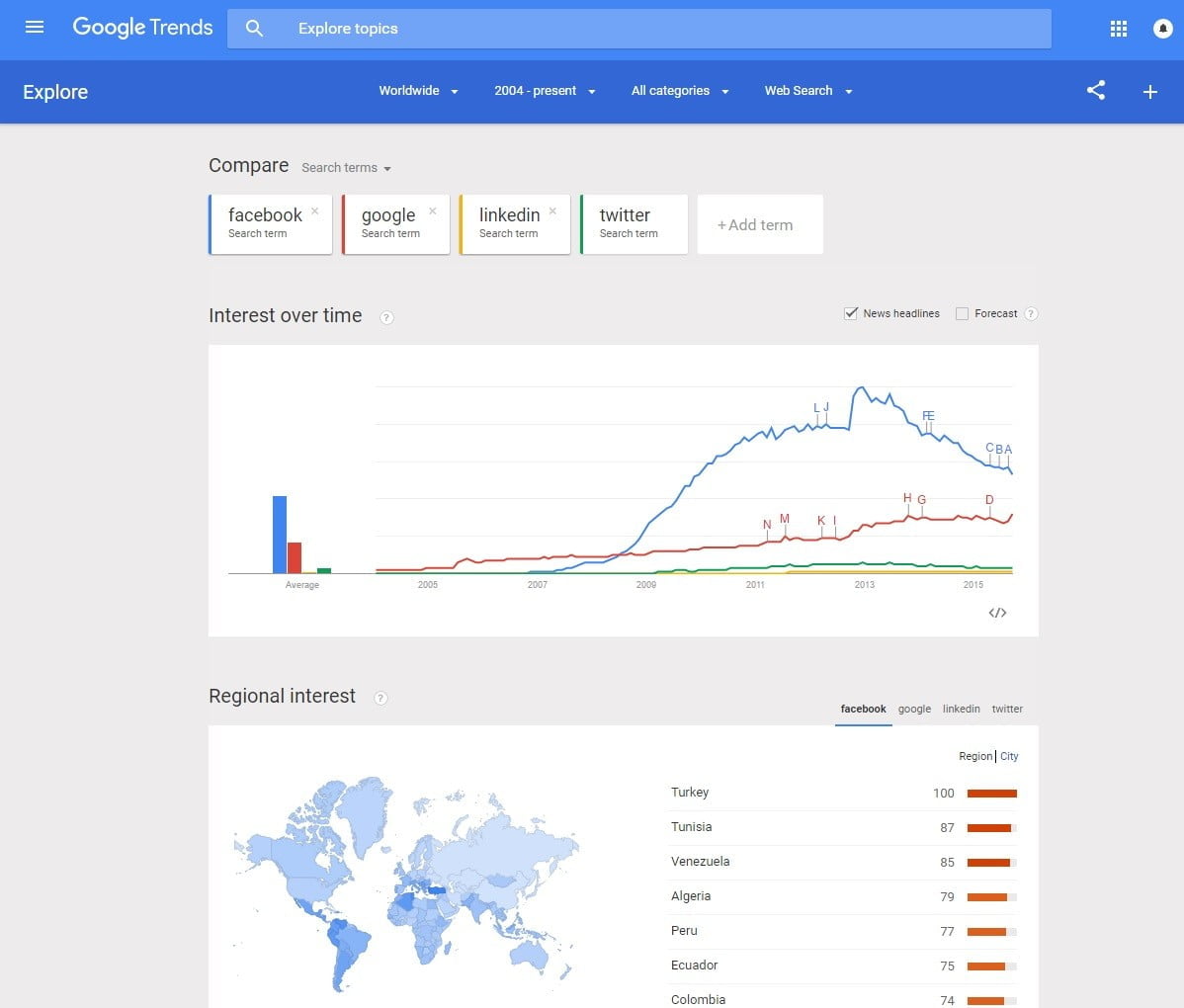The height and width of the screenshot is (1008, 1184).
Task: Select the Region view option
Action: pyautogui.click(x=975, y=756)
